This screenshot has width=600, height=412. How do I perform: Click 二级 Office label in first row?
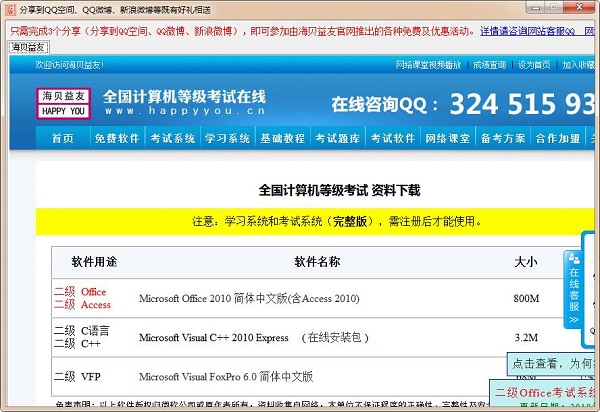click(x=80, y=292)
